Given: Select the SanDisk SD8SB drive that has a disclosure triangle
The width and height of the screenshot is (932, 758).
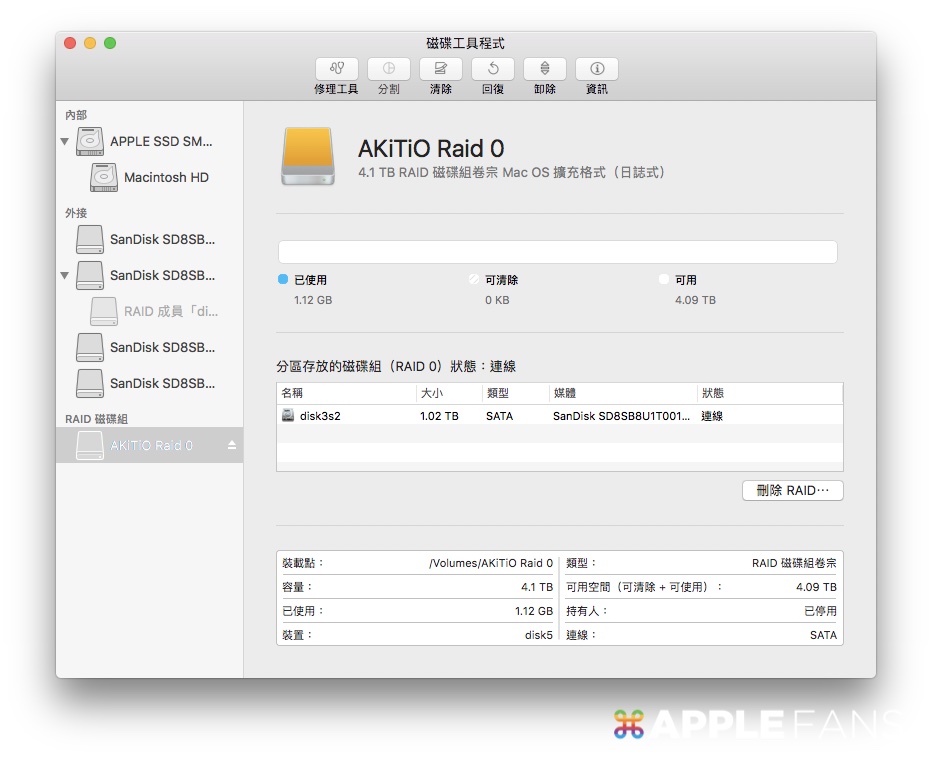Looking at the screenshot, I should point(149,275).
